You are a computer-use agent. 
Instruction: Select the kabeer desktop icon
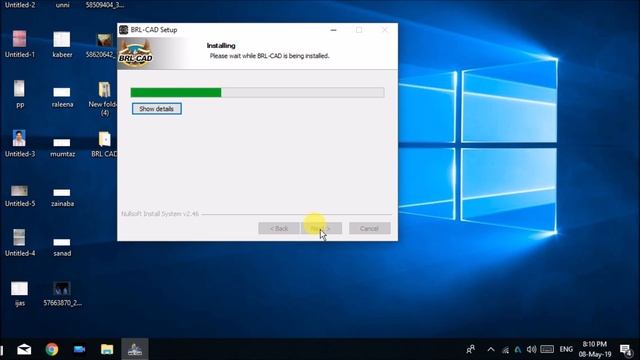(x=62, y=44)
